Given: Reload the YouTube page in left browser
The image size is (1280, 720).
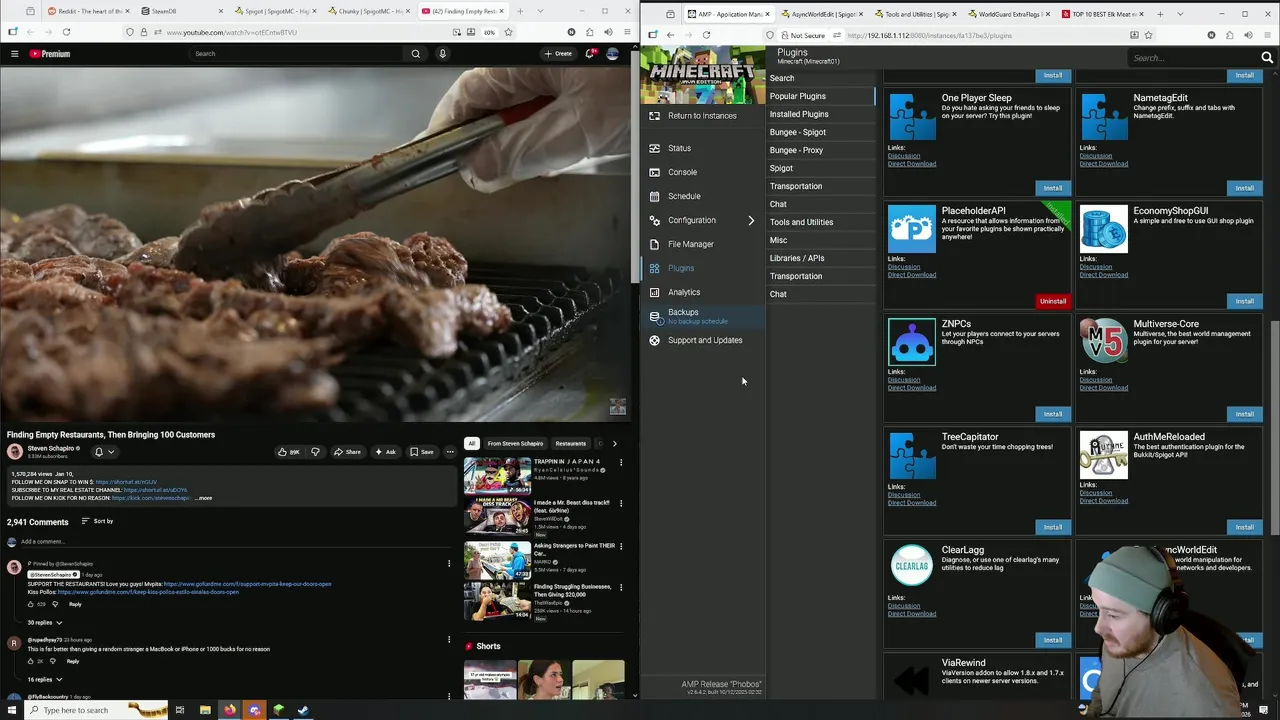Looking at the screenshot, I should click(x=66, y=32).
